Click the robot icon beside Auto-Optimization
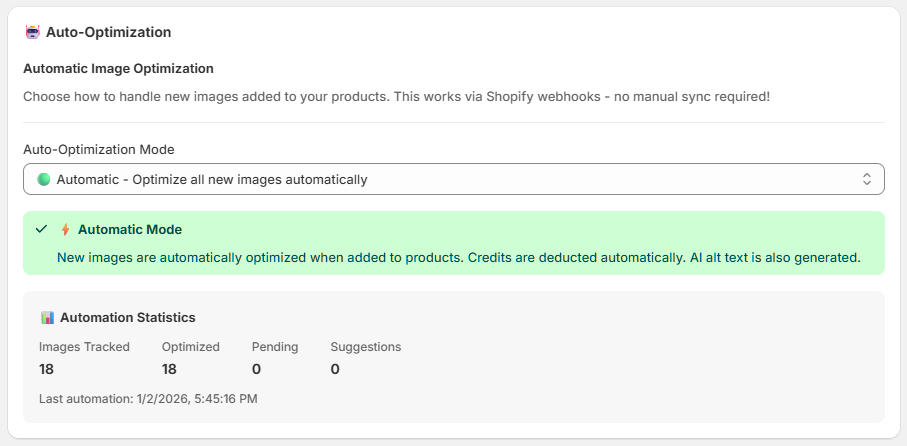 [32, 32]
